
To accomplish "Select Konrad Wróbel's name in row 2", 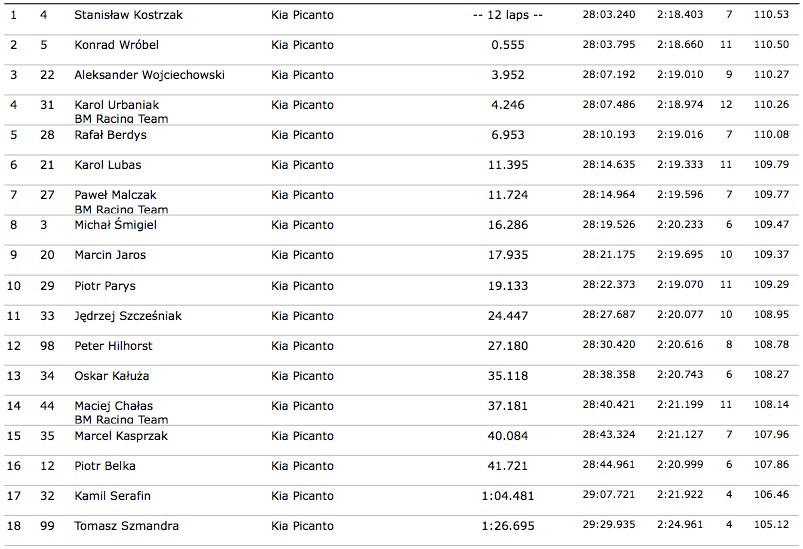I will [x=116, y=45].
